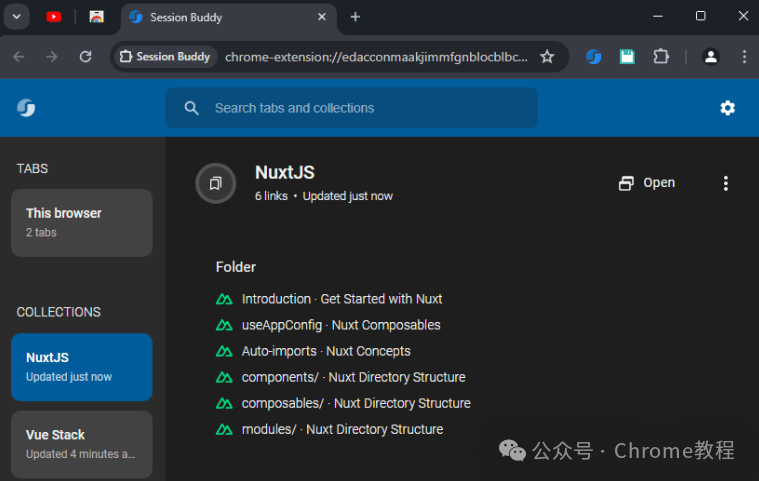Click Nuxt favicon beside components/ link

[x=224, y=377]
